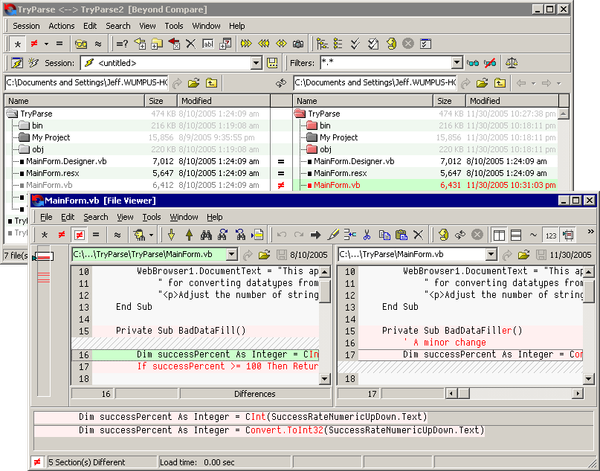The height and width of the screenshot is (471, 600).
Task: Switch to side-by-side layout icon
Action: [x=499, y=235]
